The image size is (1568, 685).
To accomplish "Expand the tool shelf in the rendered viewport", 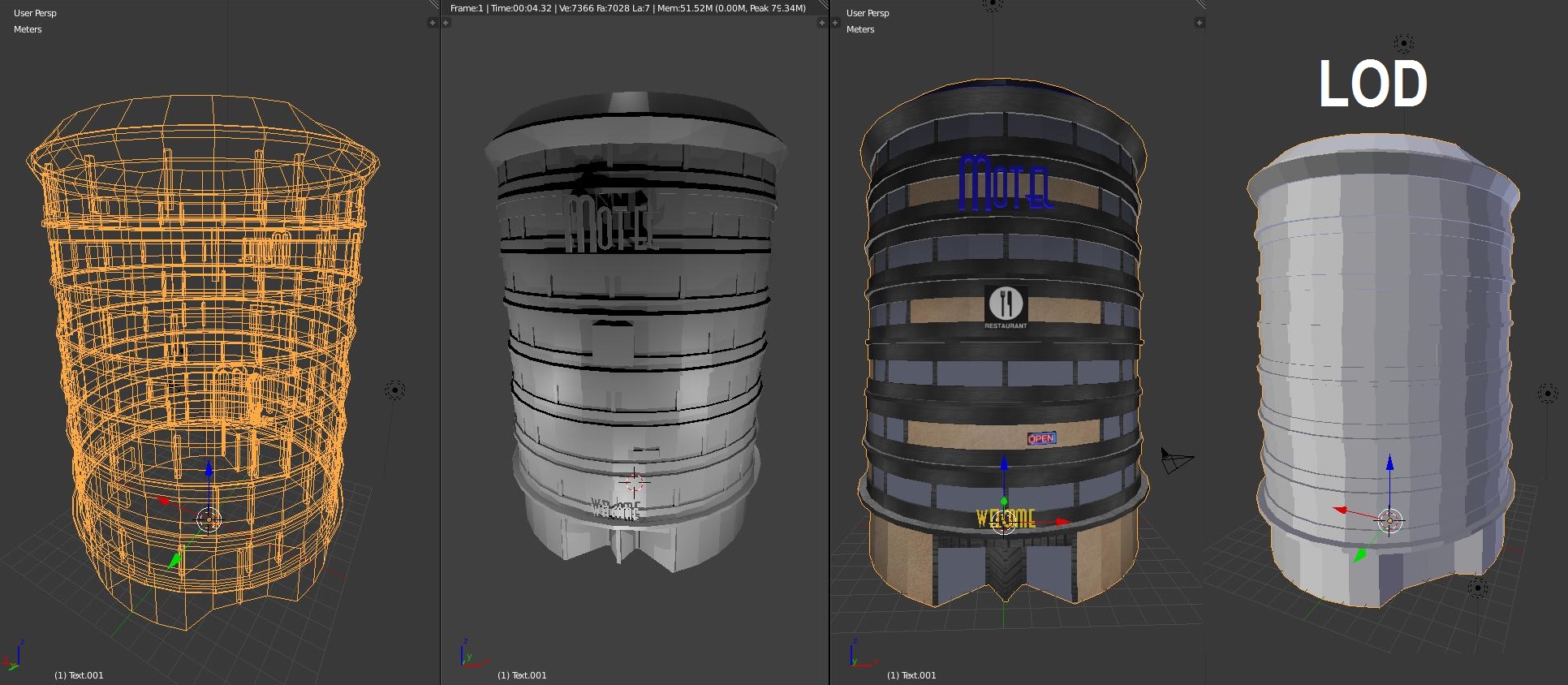I will (446, 23).
